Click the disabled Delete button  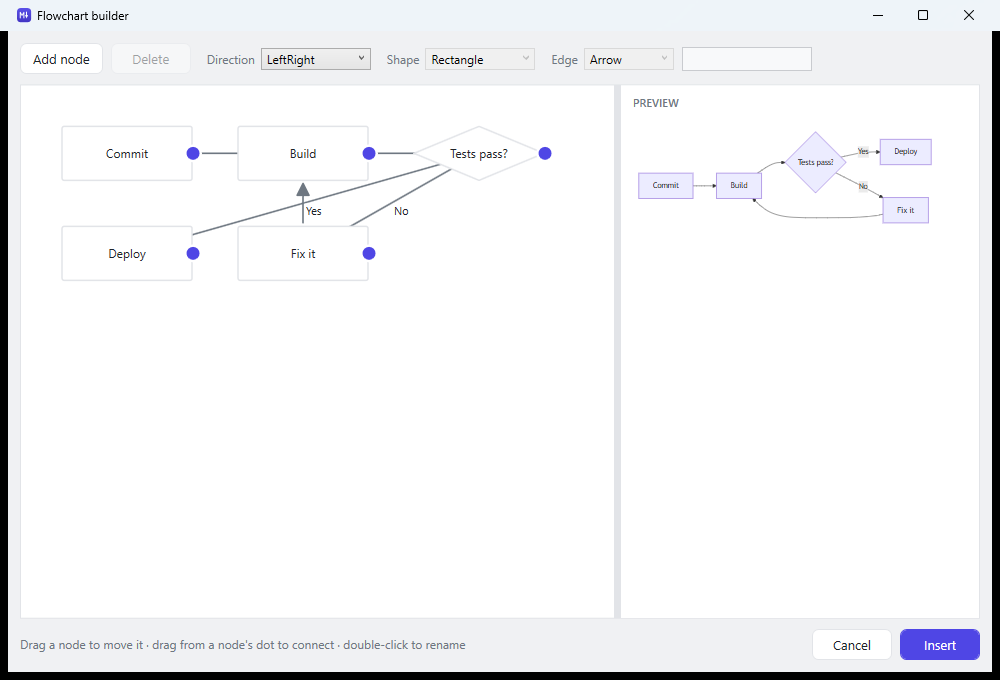(x=151, y=59)
